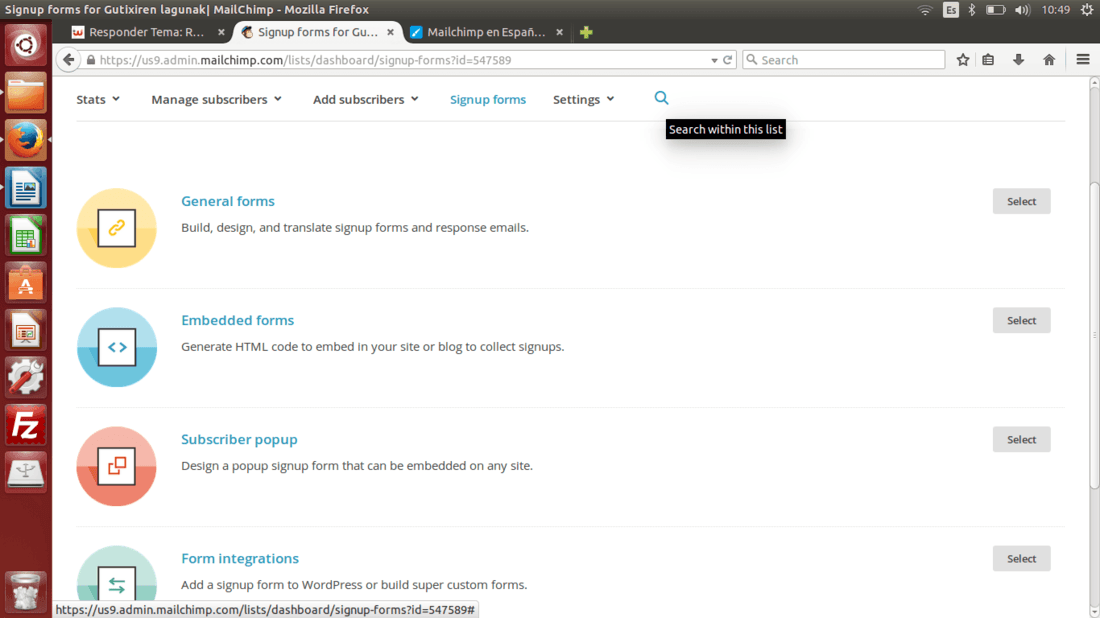Open the General forms heading link
The height and width of the screenshot is (618, 1100).
[227, 201]
